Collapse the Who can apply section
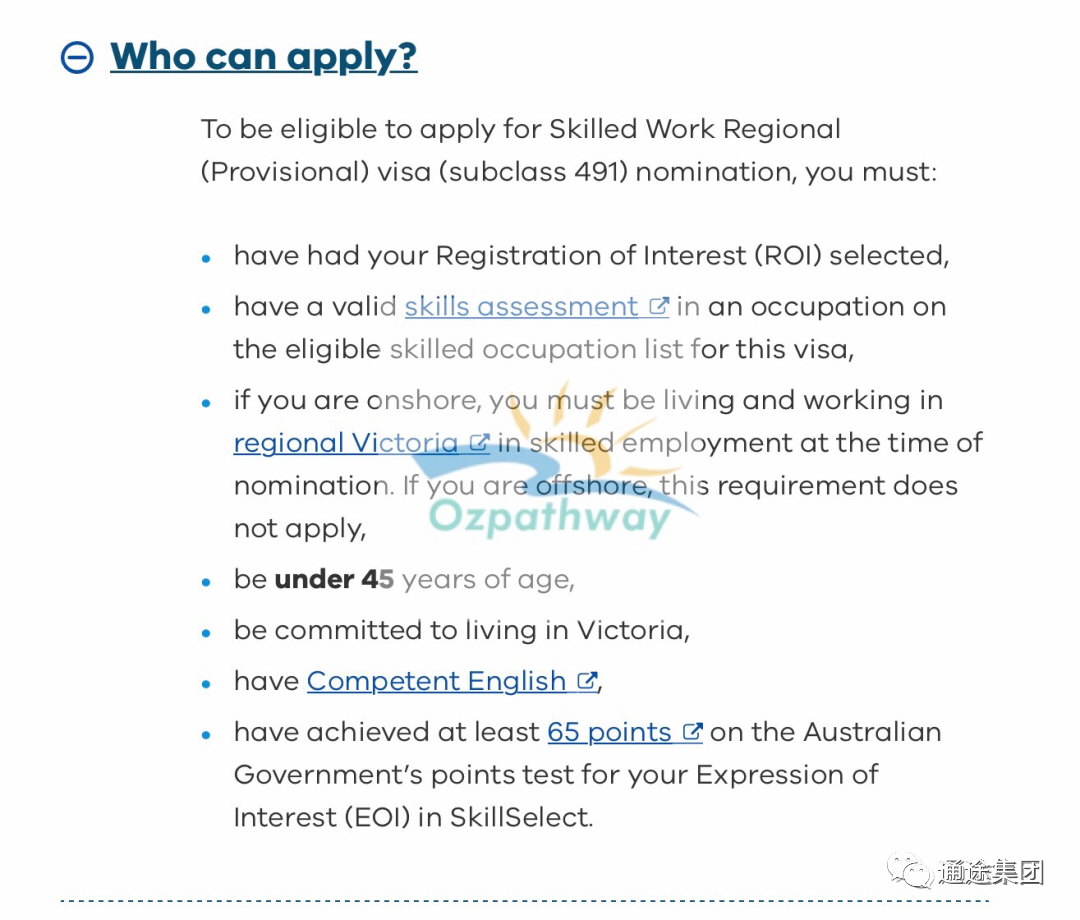Viewport: 1080px width, 920px height. (77, 57)
